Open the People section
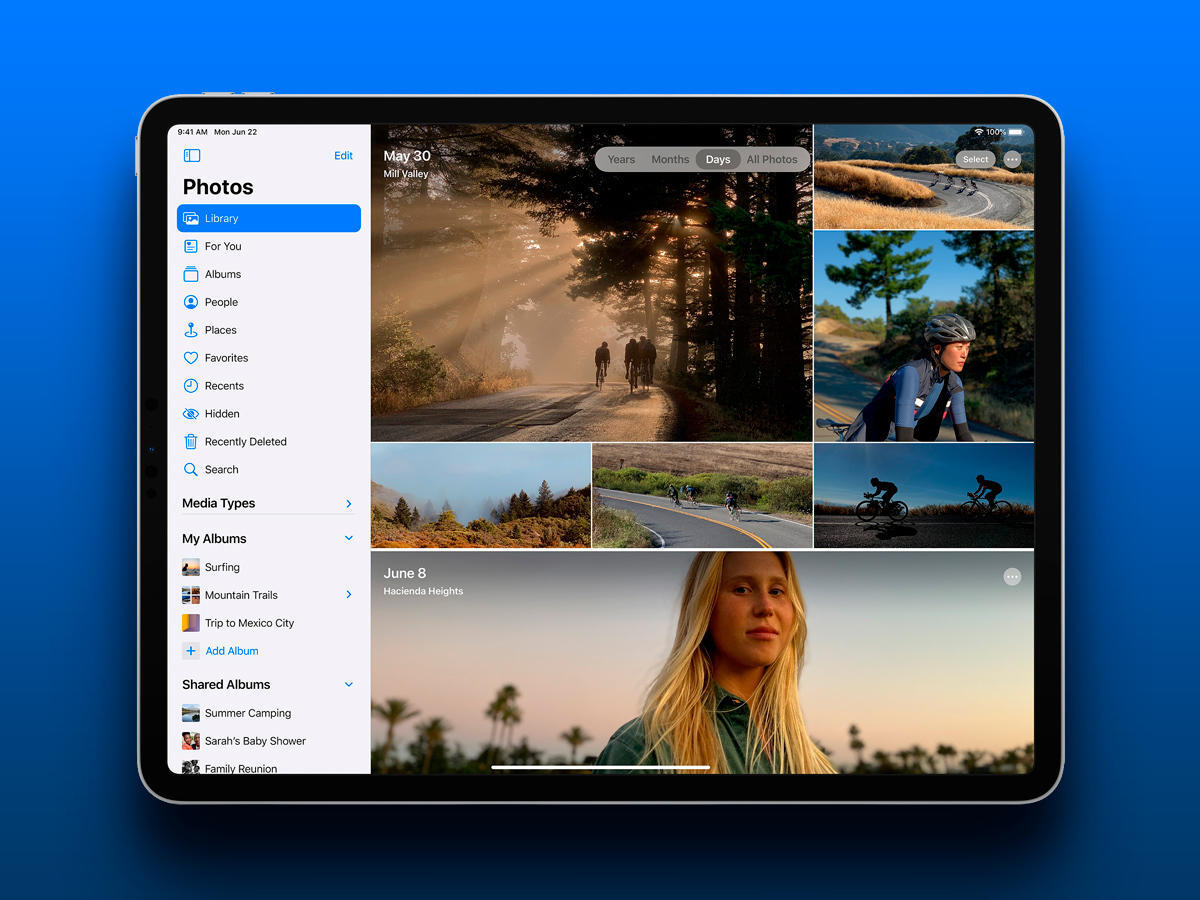The height and width of the screenshot is (900, 1200). click(221, 302)
